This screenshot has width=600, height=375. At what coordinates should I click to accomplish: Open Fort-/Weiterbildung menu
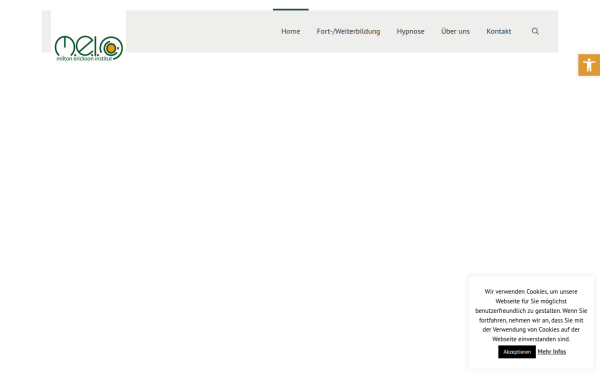348,31
